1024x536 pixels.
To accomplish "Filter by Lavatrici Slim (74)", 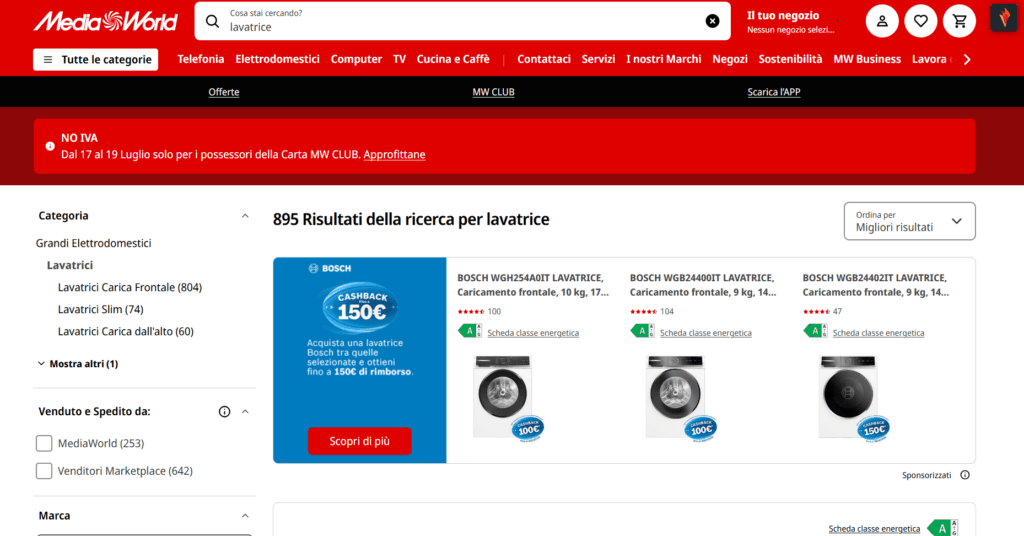I will pyautogui.click(x=101, y=309).
